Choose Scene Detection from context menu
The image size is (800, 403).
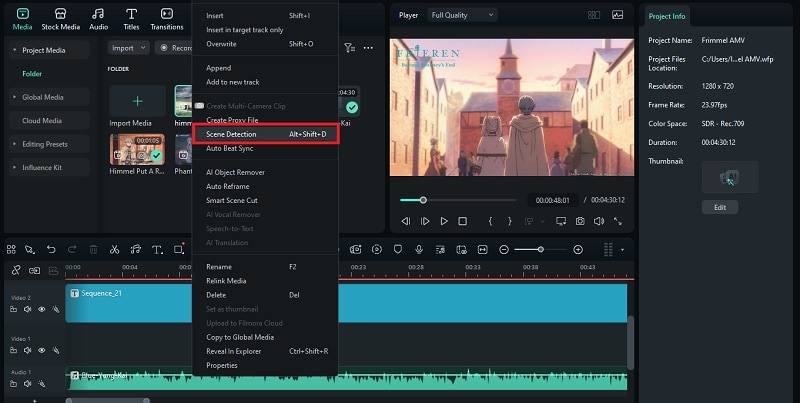pyautogui.click(x=265, y=134)
